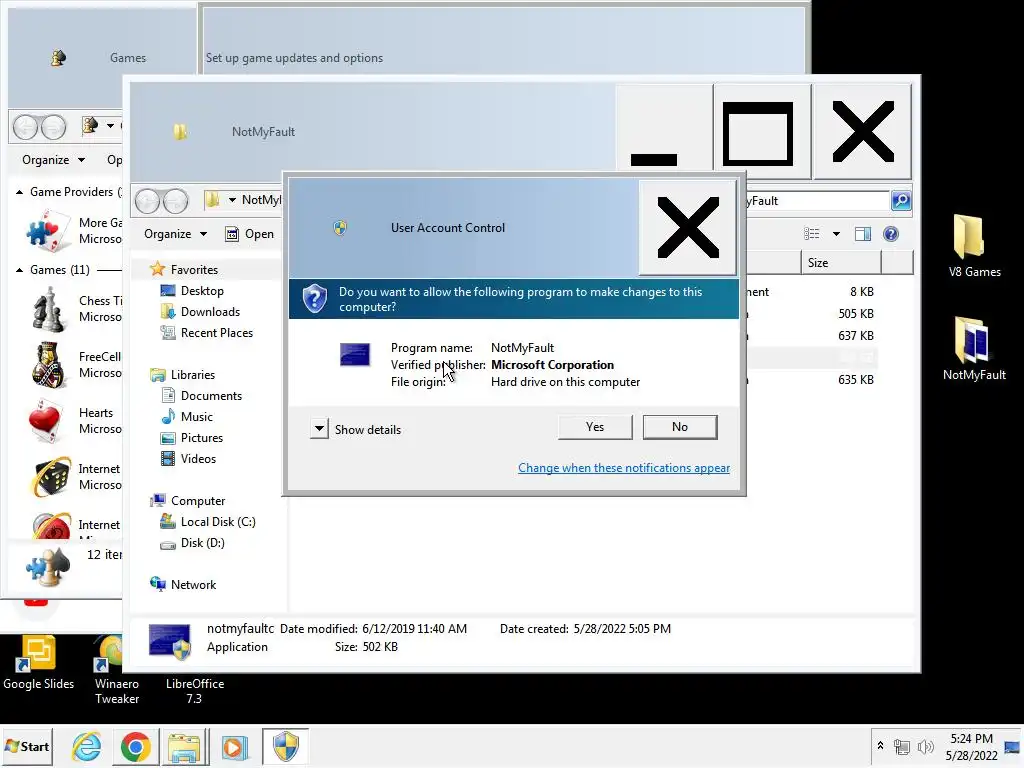Click No in User Account Control
1024x768 pixels.
(x=680, y=426)
